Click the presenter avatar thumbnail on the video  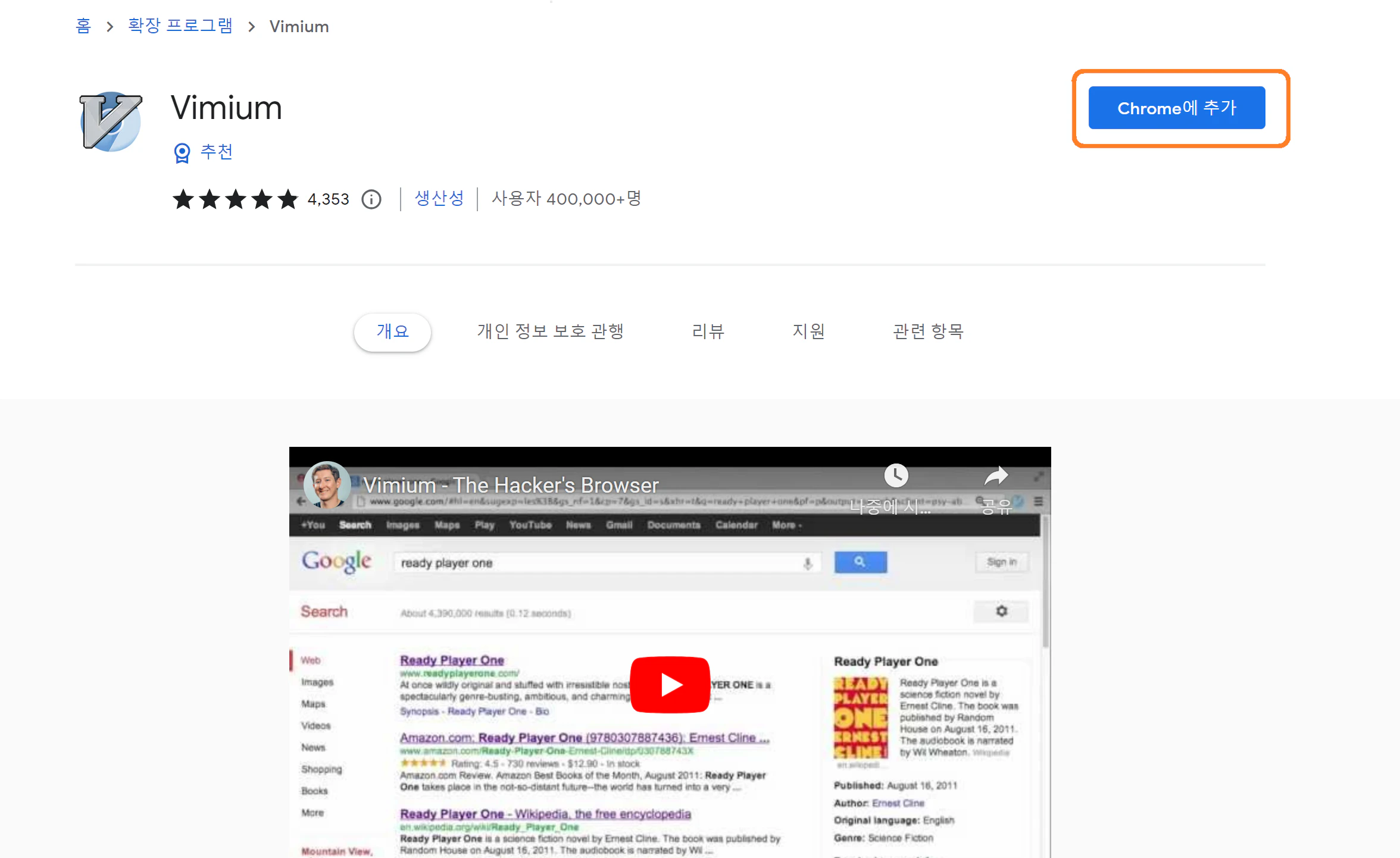click(327, 485)
